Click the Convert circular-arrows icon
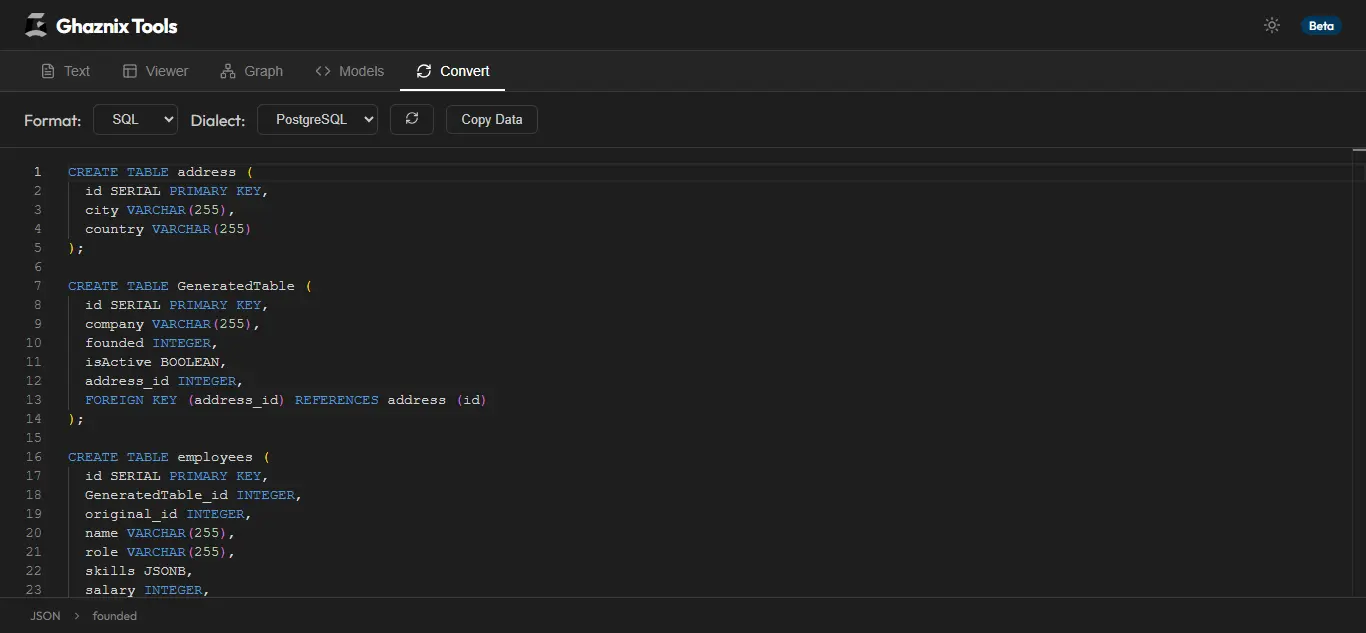This screenshot has width=1366, height=633. (424, 71)
